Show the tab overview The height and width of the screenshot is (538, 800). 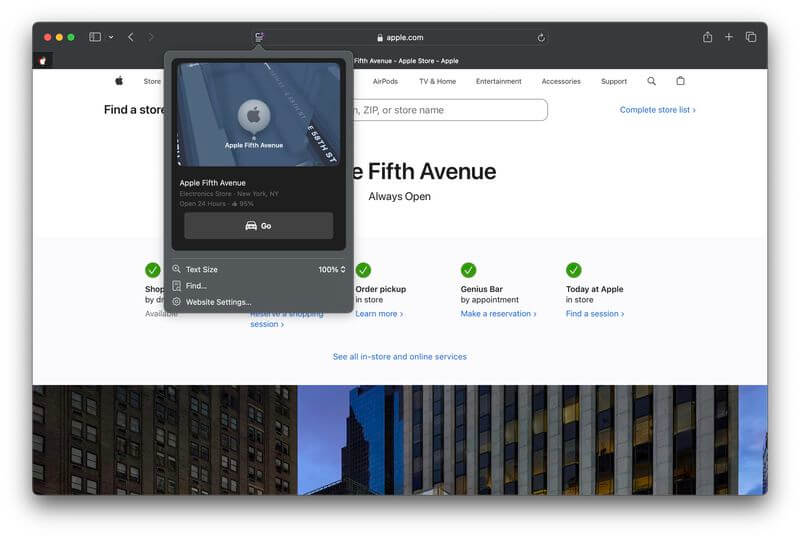[751, 37]
